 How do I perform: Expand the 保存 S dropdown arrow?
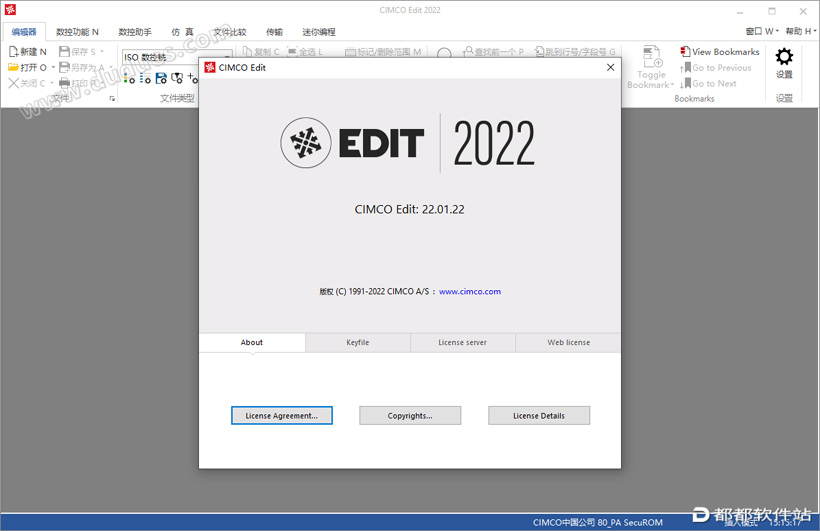point(102,51)
